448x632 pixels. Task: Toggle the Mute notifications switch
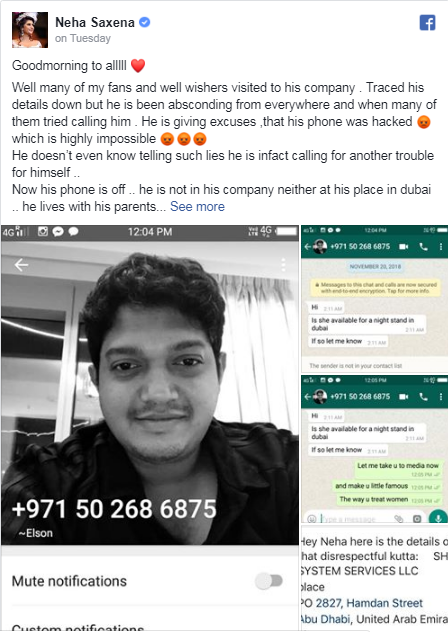(x=269, y=581)
